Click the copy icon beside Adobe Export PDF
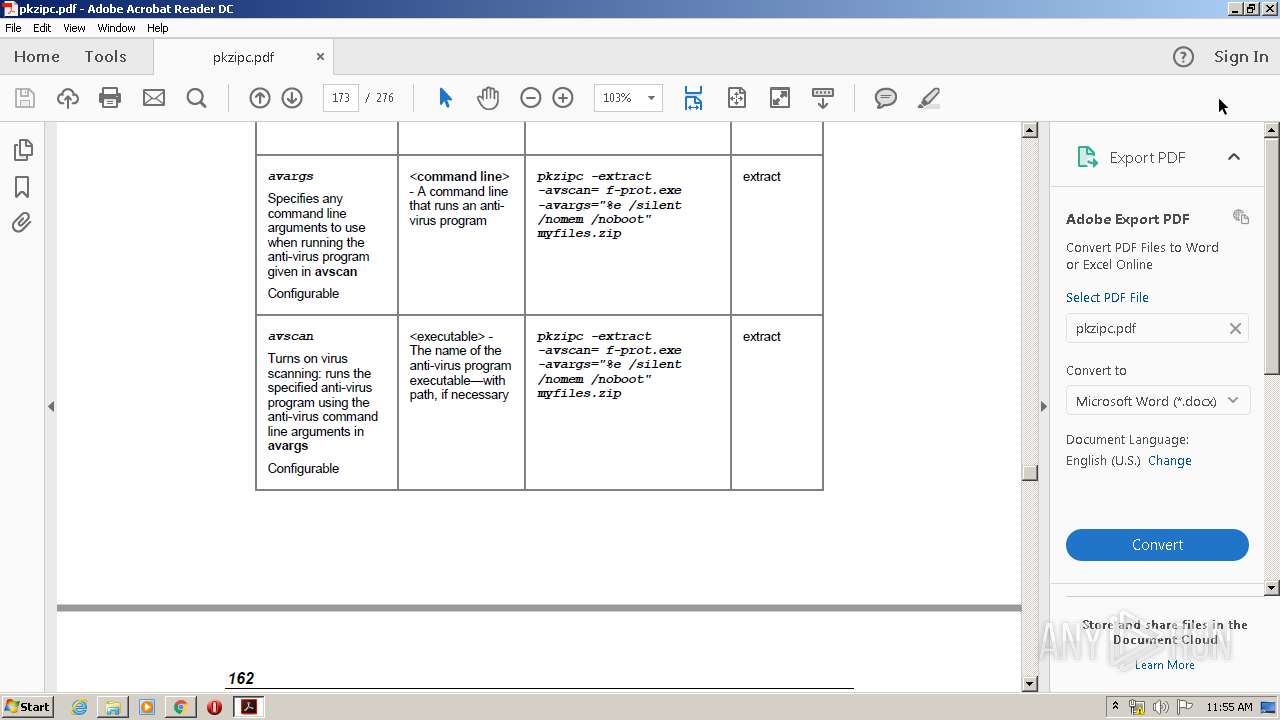This screenshot has height=720, width=1280. click(1241, 217)
